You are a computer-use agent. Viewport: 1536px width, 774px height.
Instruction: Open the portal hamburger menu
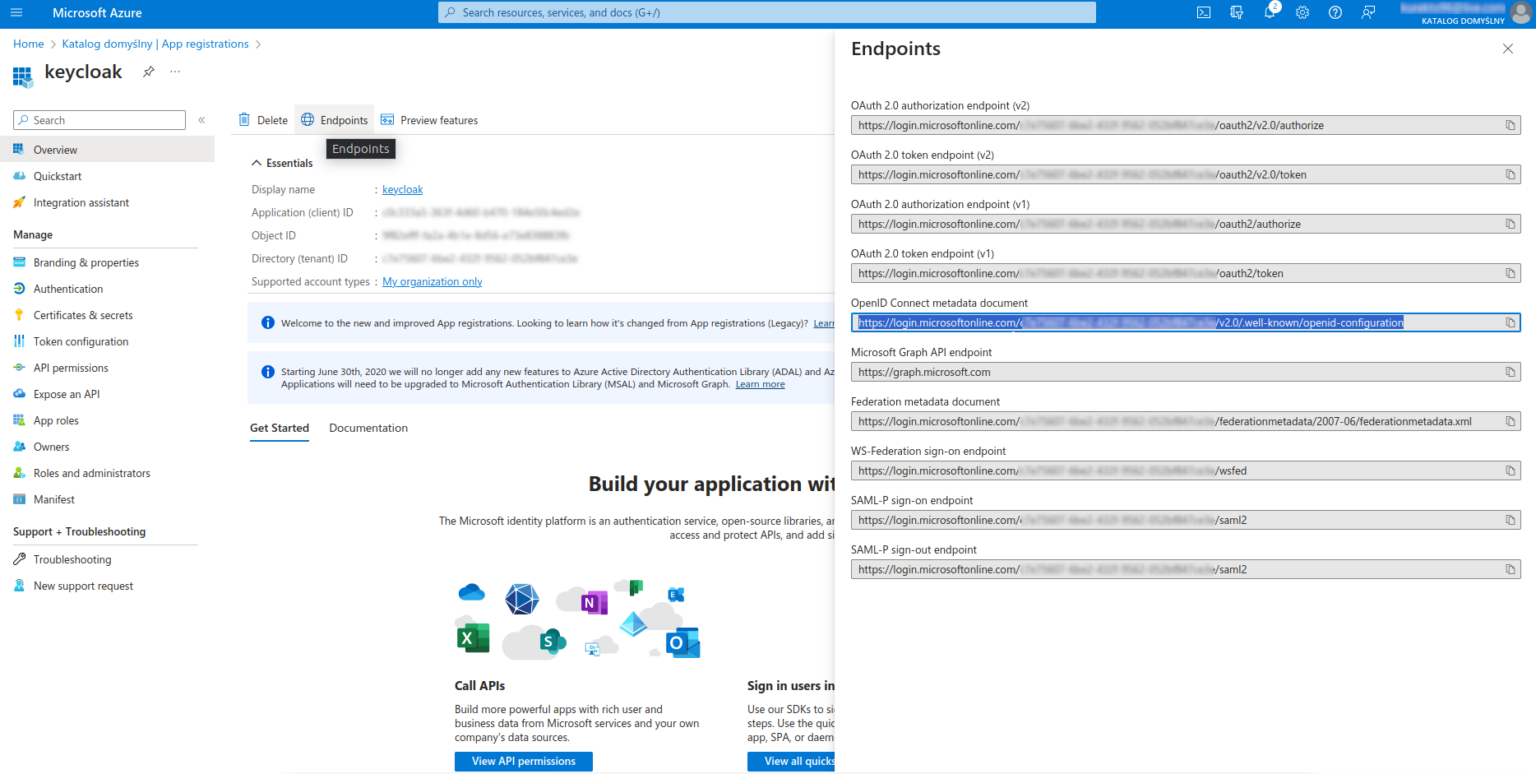point(15,12)
